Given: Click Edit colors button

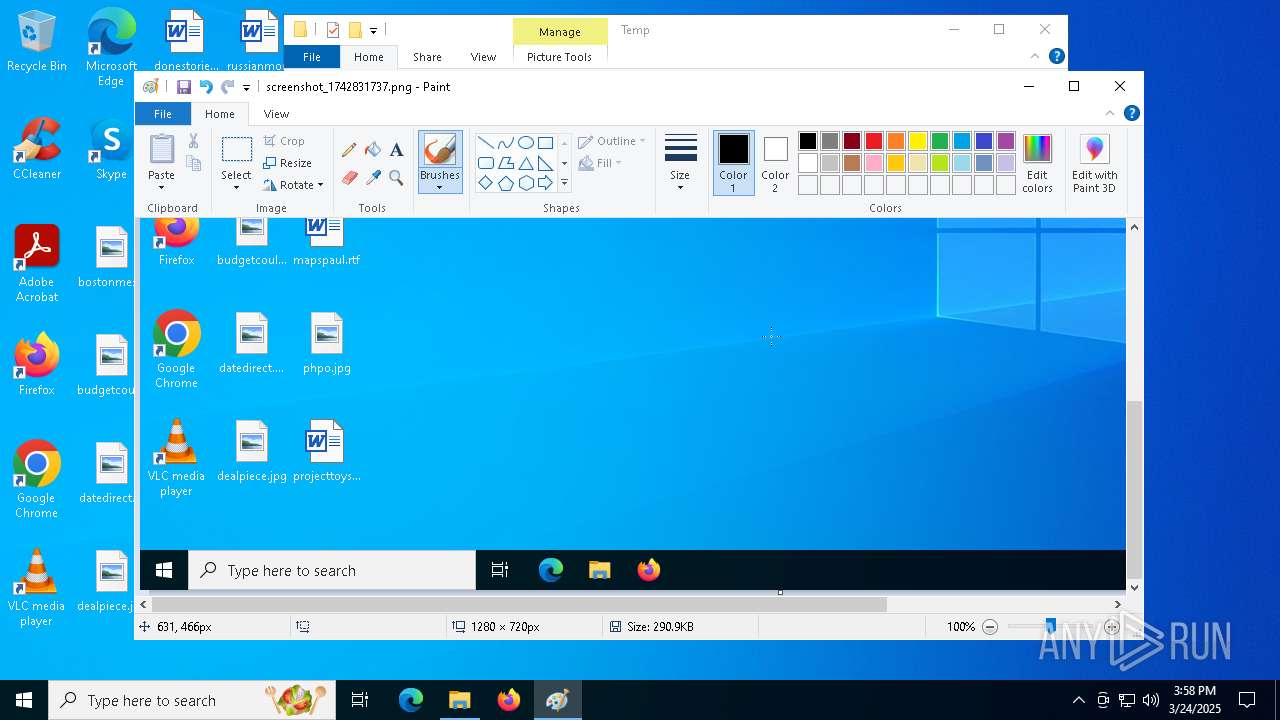Looking at the screenshot, I should tap(1037, 163).
